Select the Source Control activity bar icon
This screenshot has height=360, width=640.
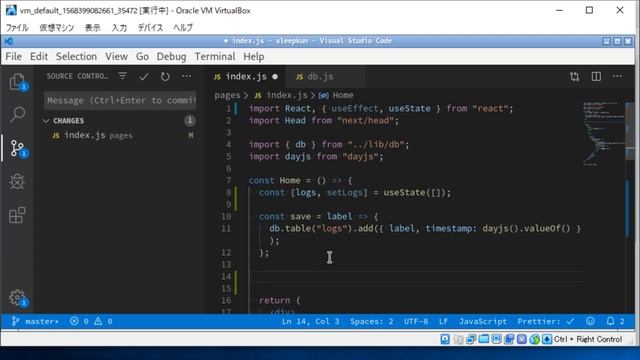(18, 148)
